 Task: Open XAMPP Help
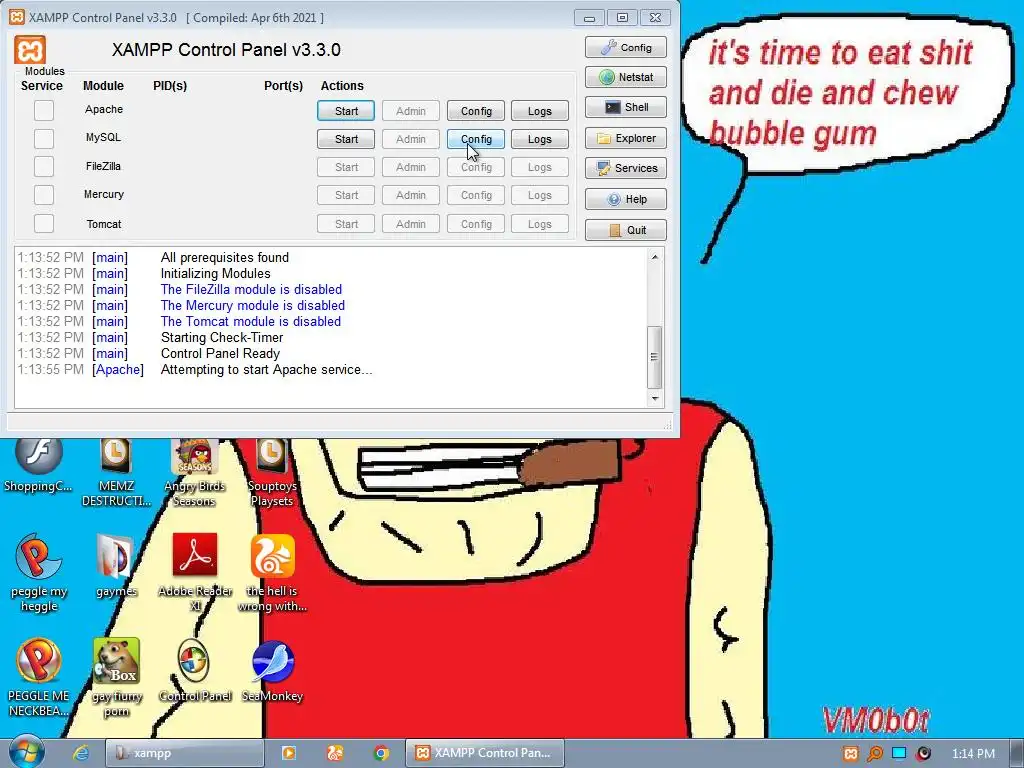click(626, 199)
